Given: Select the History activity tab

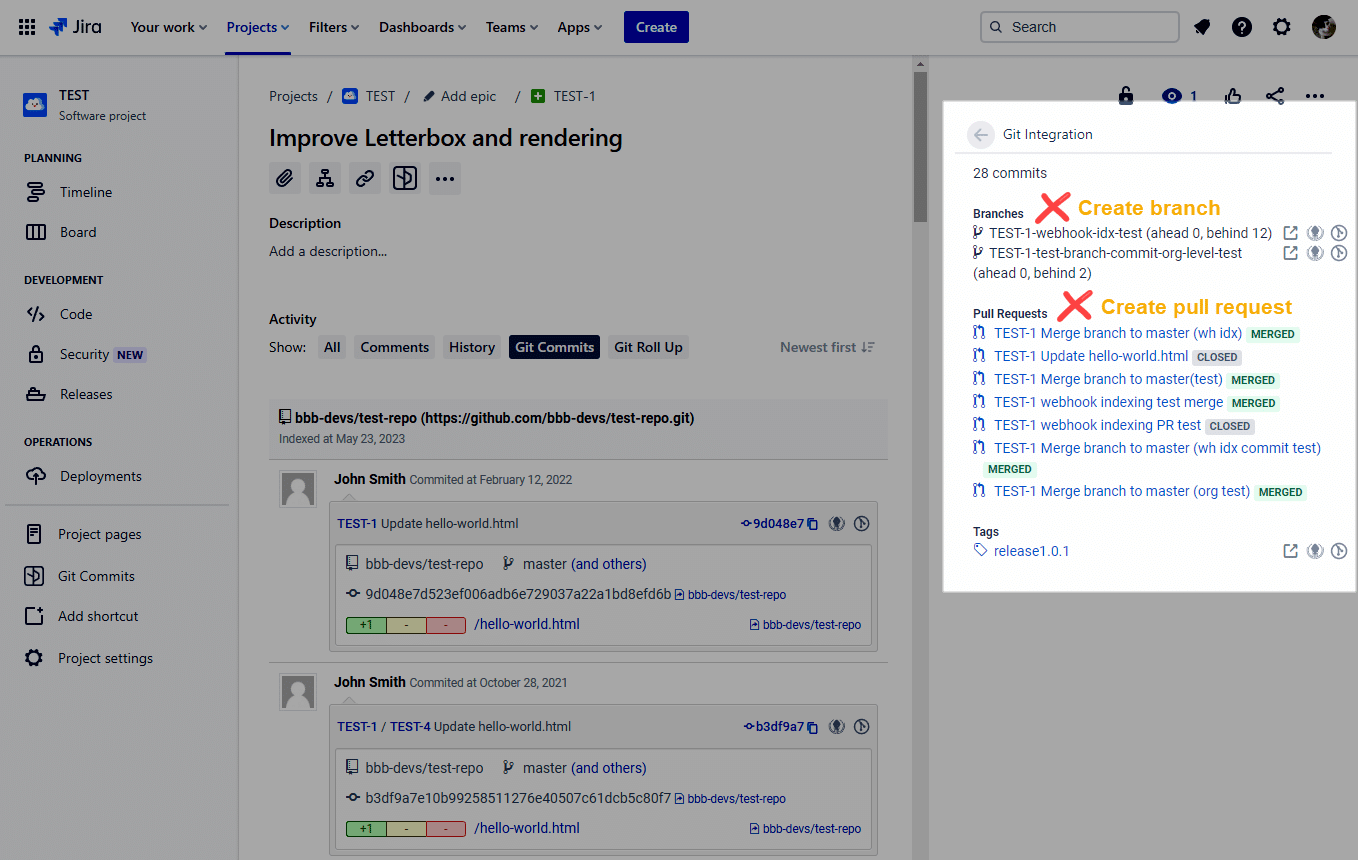Looking at the screenshot, I should [x=472, y=347].
